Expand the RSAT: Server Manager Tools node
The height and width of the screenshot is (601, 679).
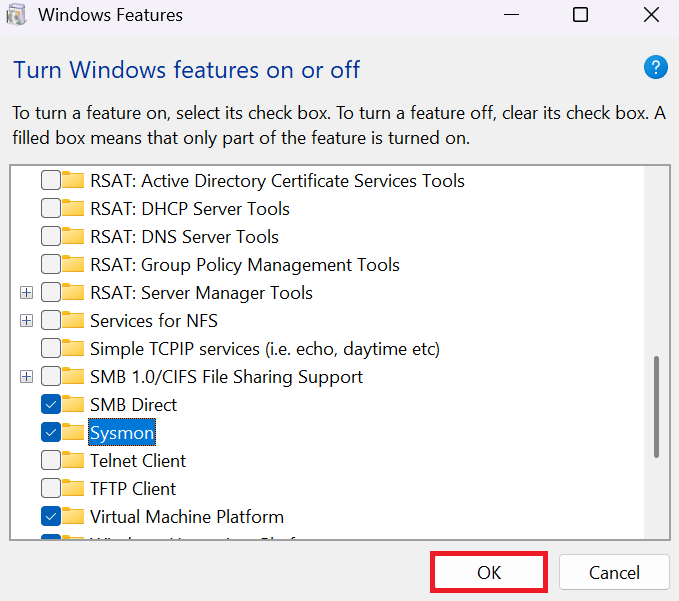pyautogui.click(x=26, y=293)
